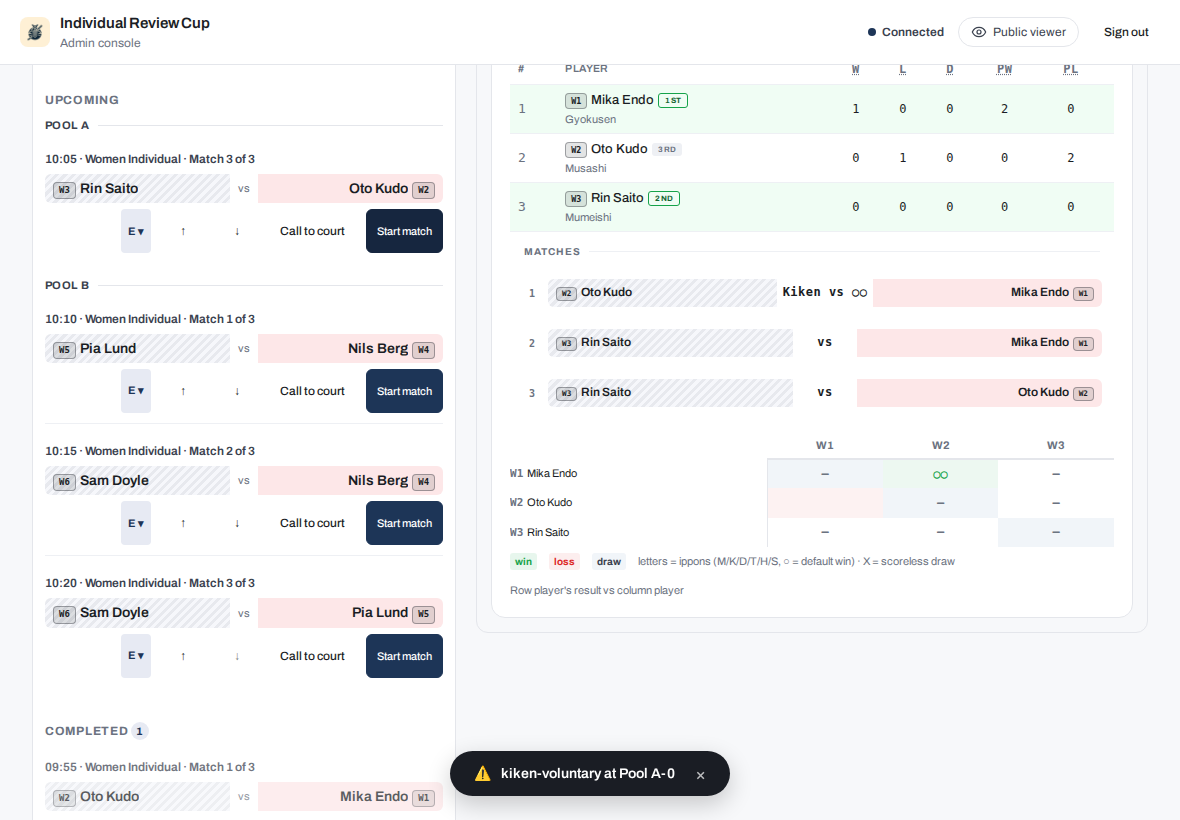Select Oto Kudo row in standings table
The image size is (1180, 820).
pyautogui.click(x=811, y=158)
